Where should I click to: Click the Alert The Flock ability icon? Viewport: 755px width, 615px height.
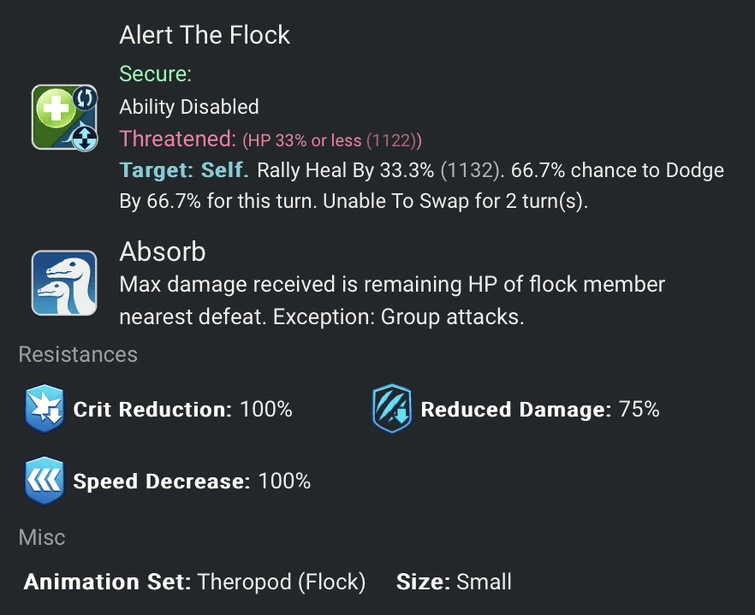(64, 117)
